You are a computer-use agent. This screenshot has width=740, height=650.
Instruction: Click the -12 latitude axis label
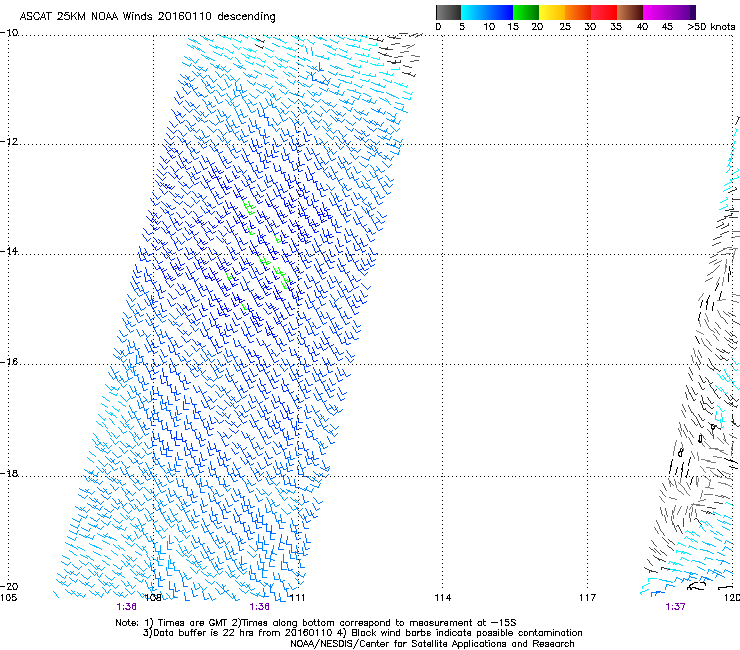click(9, 142)
